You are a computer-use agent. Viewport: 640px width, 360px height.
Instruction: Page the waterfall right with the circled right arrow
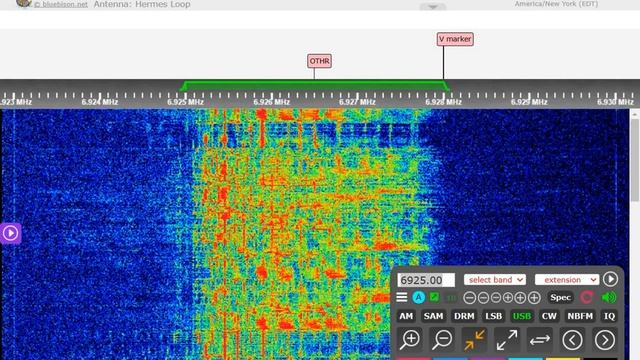click(604, 340)
